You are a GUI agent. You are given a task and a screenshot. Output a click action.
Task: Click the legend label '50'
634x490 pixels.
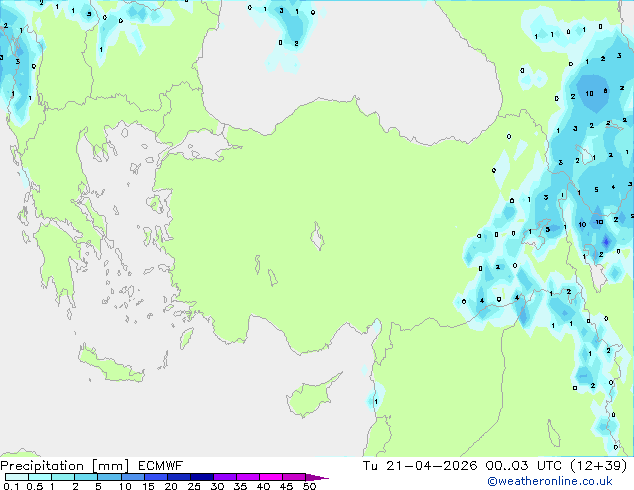pos(309,486)
